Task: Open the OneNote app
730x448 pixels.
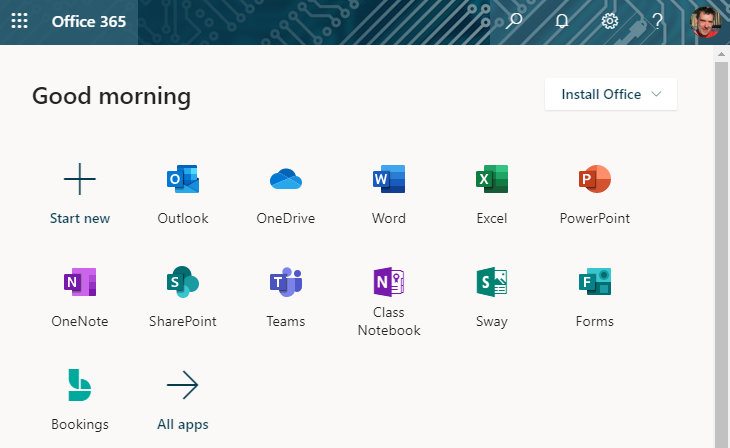Action: (x=80, y=283)
